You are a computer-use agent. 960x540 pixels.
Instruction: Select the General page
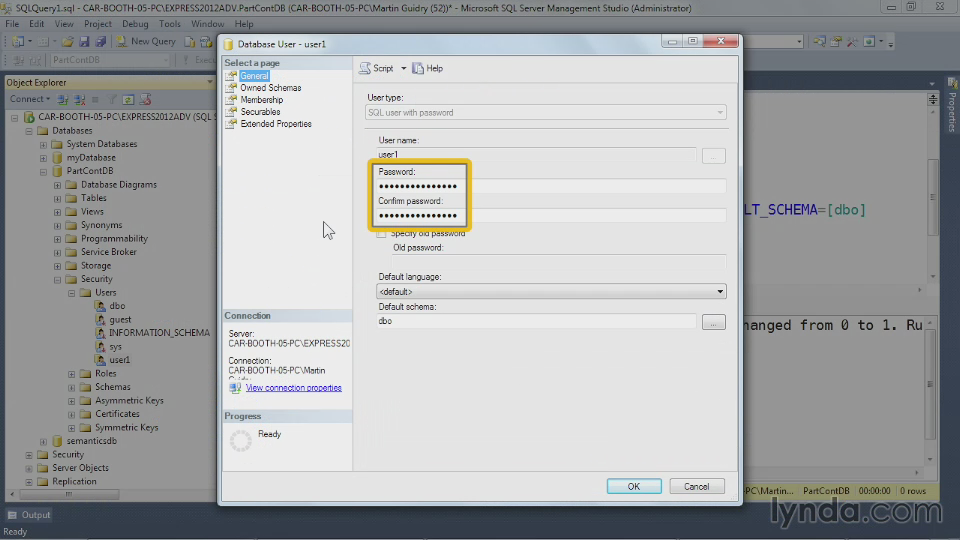[254, 76]
